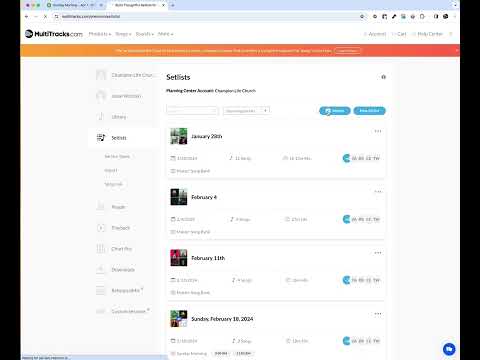The height and width of the screenshot is (360, 480).
Task: Click the blue app icon on February 4 row
Action: (x=346, y=219)
